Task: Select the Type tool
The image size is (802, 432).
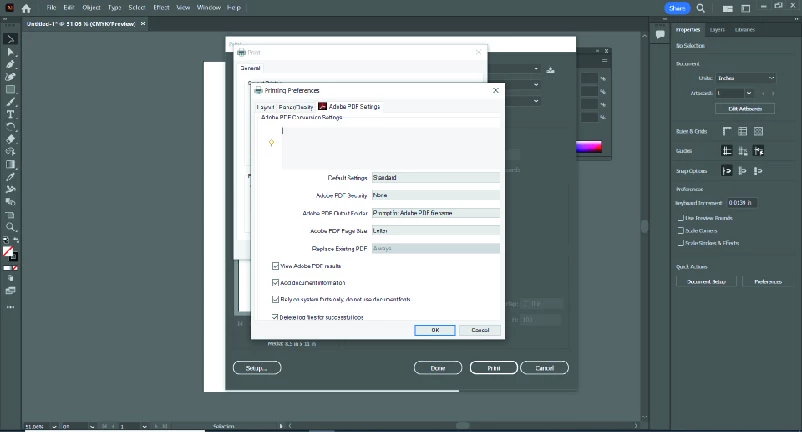Action: (10, 114)
